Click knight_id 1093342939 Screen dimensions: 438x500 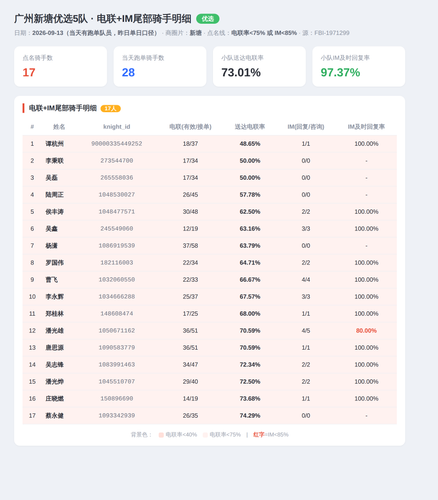[x=117, y=416]
